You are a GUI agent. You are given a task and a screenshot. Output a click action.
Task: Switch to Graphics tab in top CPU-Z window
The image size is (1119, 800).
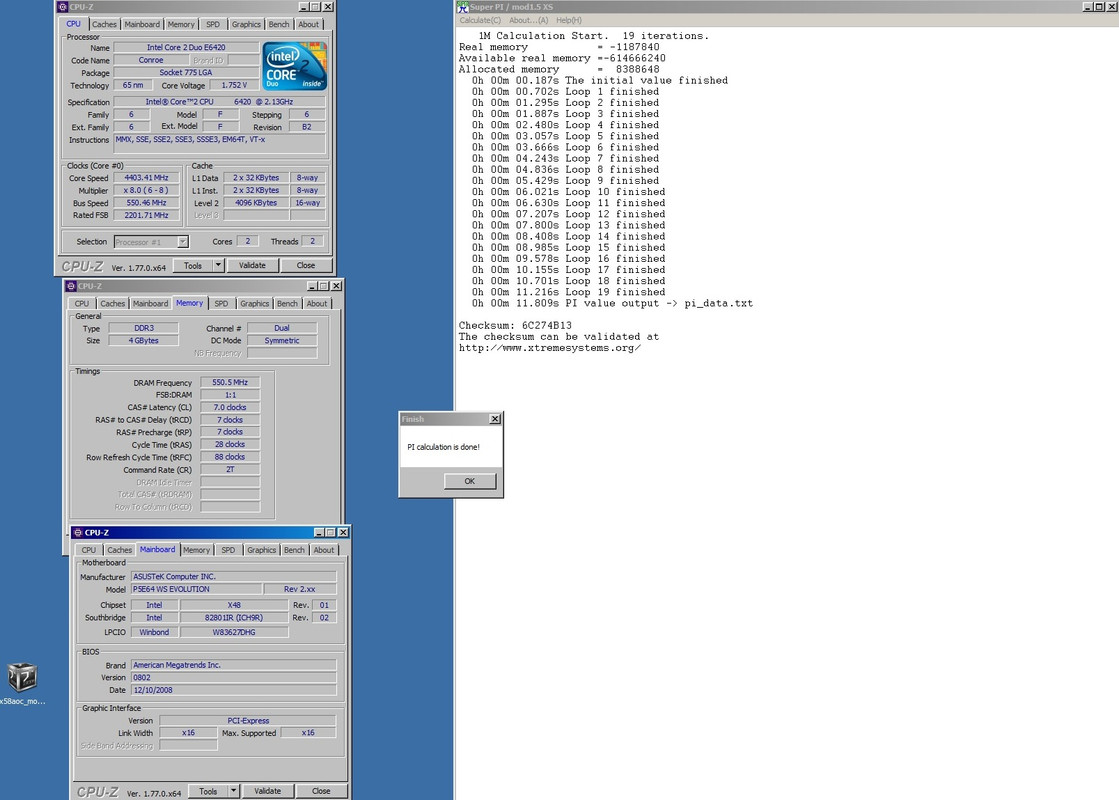tap(246, 24)
